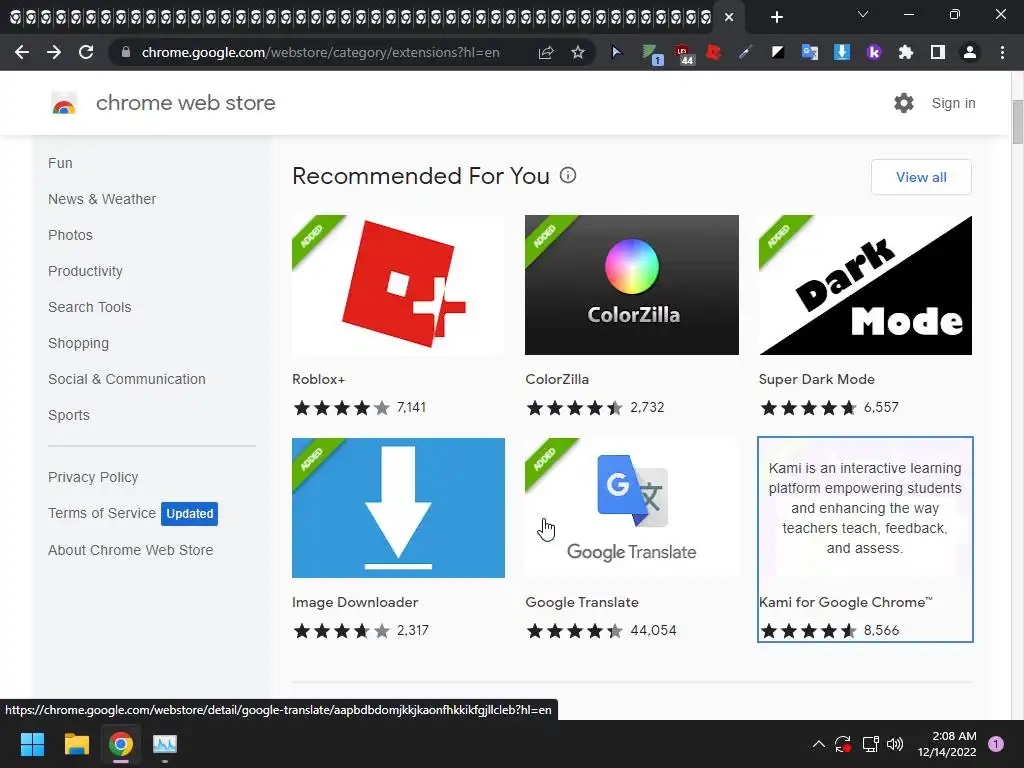The height and width of the screenshot is (768, 1024).
Task: Open the tab search chevron dropdown
Action: click(x=863, y=14)
